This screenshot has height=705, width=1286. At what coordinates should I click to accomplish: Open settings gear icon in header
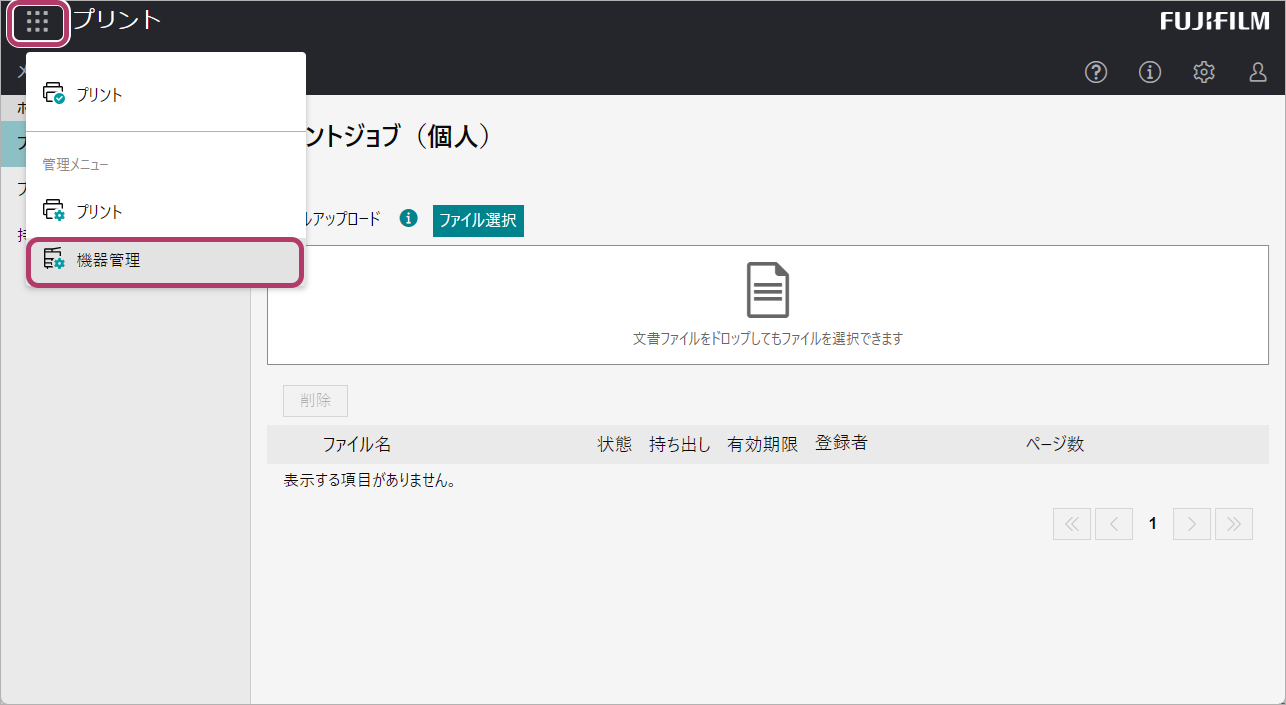click(x=1204, y=72)
